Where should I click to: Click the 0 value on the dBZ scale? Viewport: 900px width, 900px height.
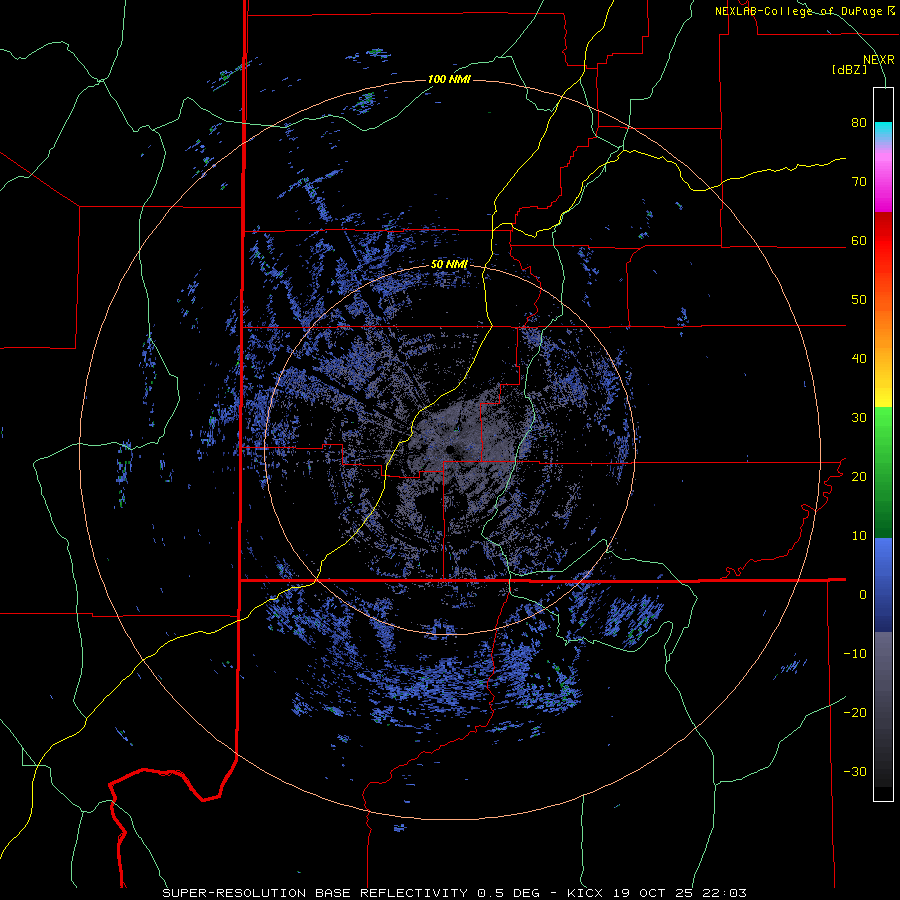(863, 595)
